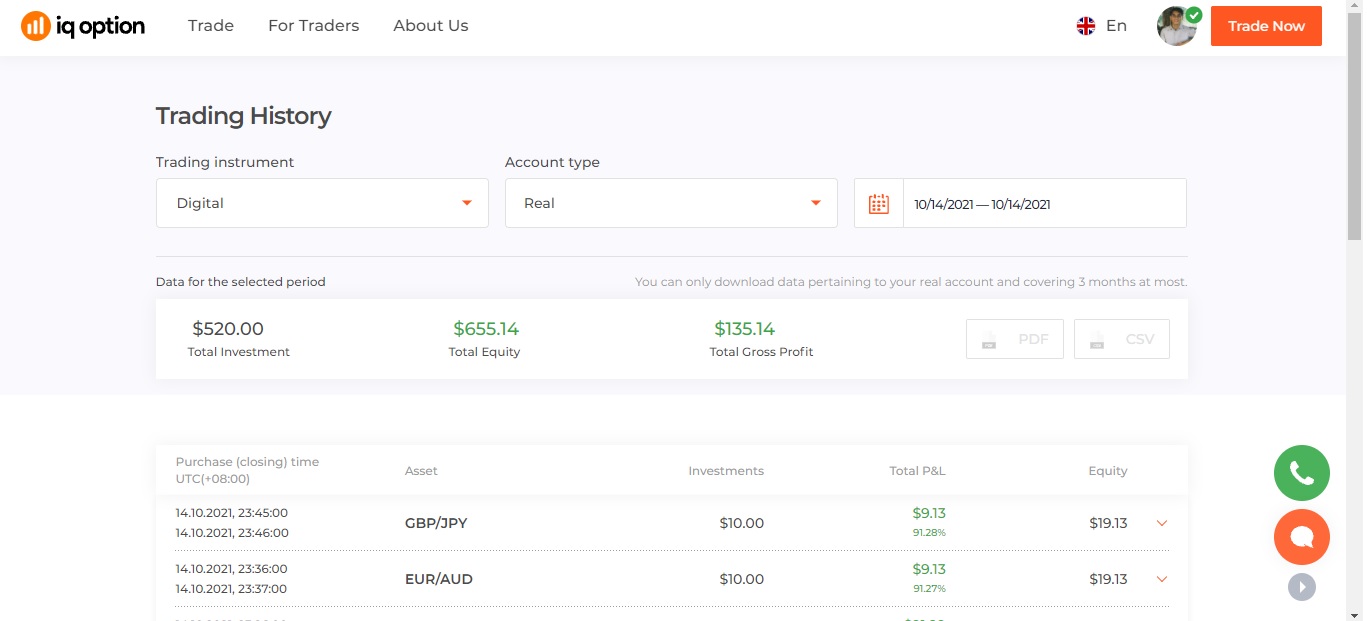Expand the EUR/AUD trade row details
The image size is (1367, 621).
1161,579
